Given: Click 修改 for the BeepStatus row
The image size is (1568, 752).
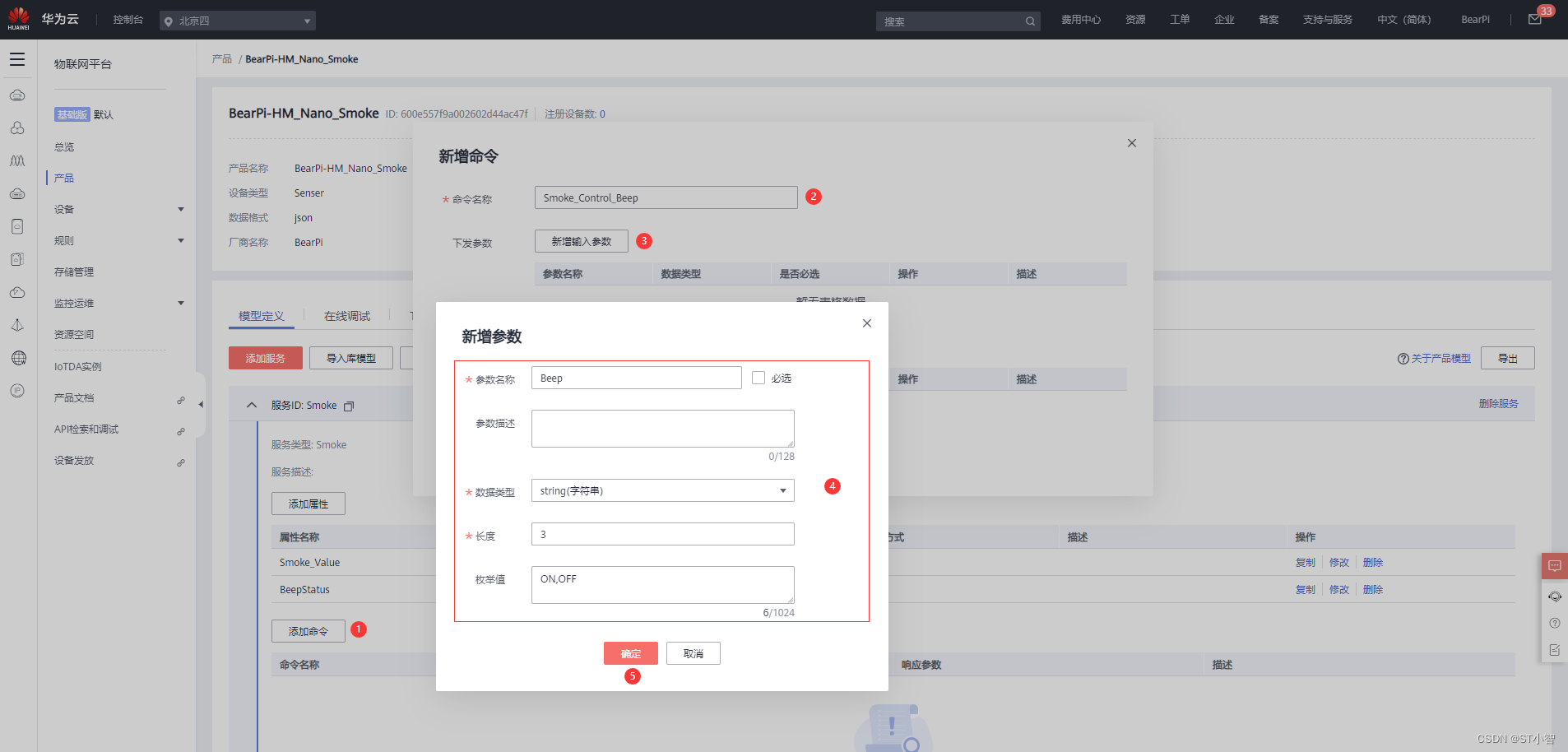Looking at the screenshot, I should (1339, 589).
